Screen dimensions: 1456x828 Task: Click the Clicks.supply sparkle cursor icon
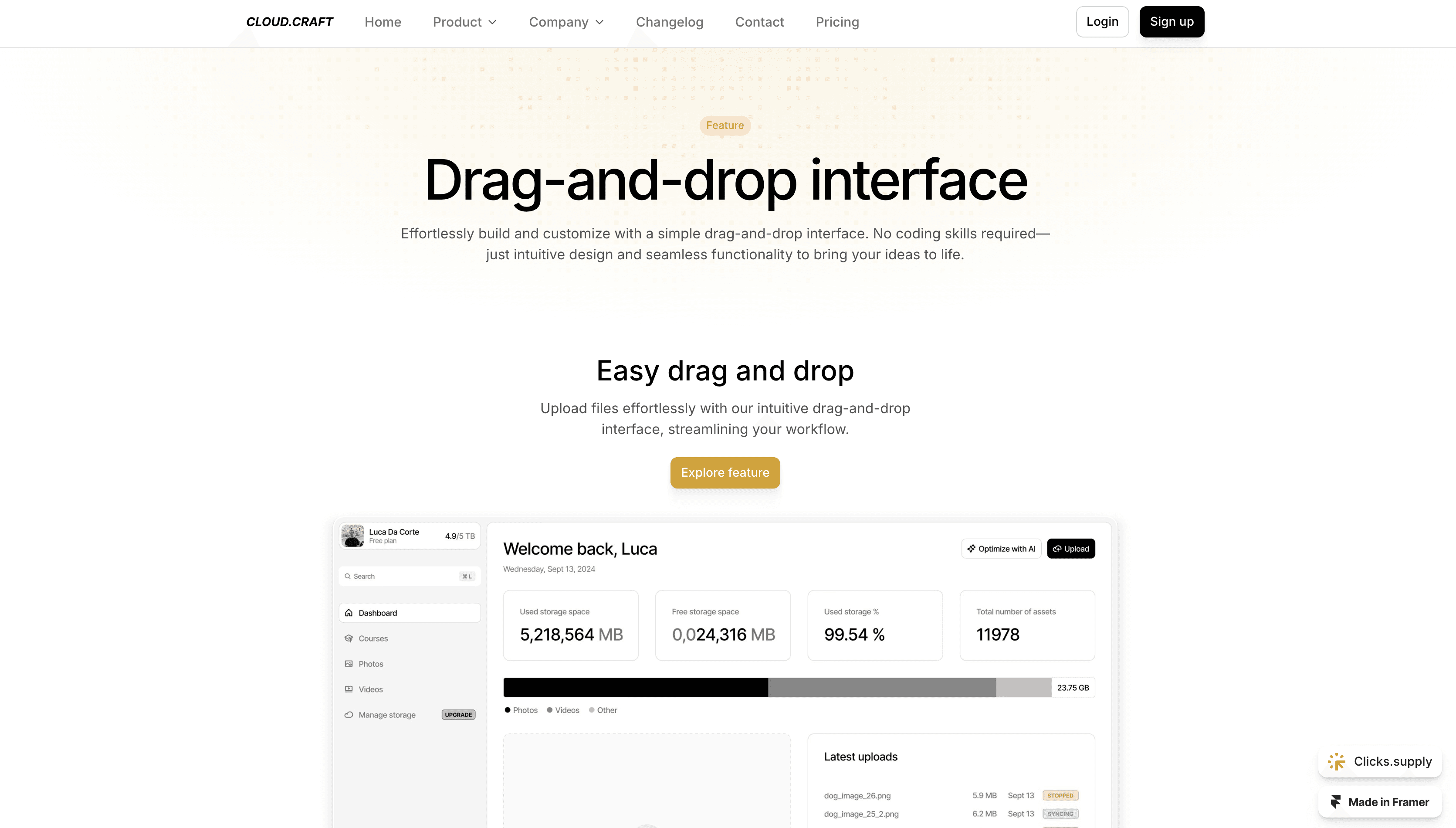tap(1336, 761)
